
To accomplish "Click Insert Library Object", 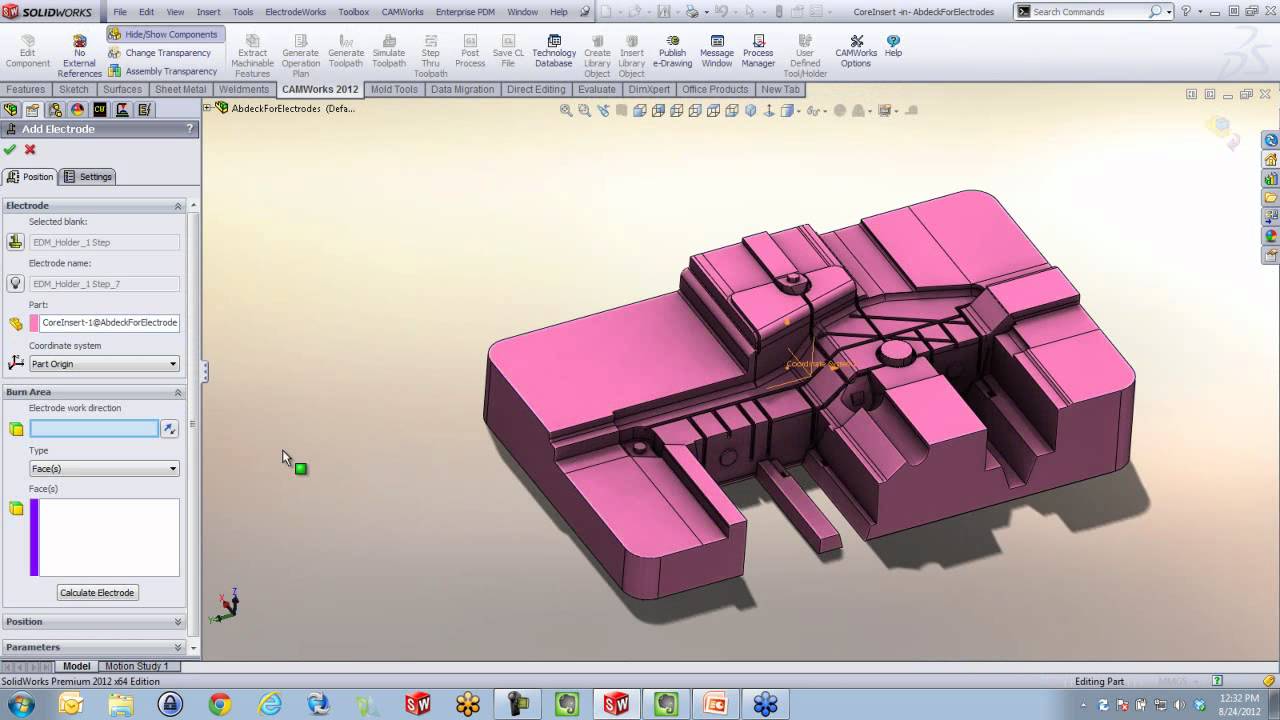I will 632,56.
